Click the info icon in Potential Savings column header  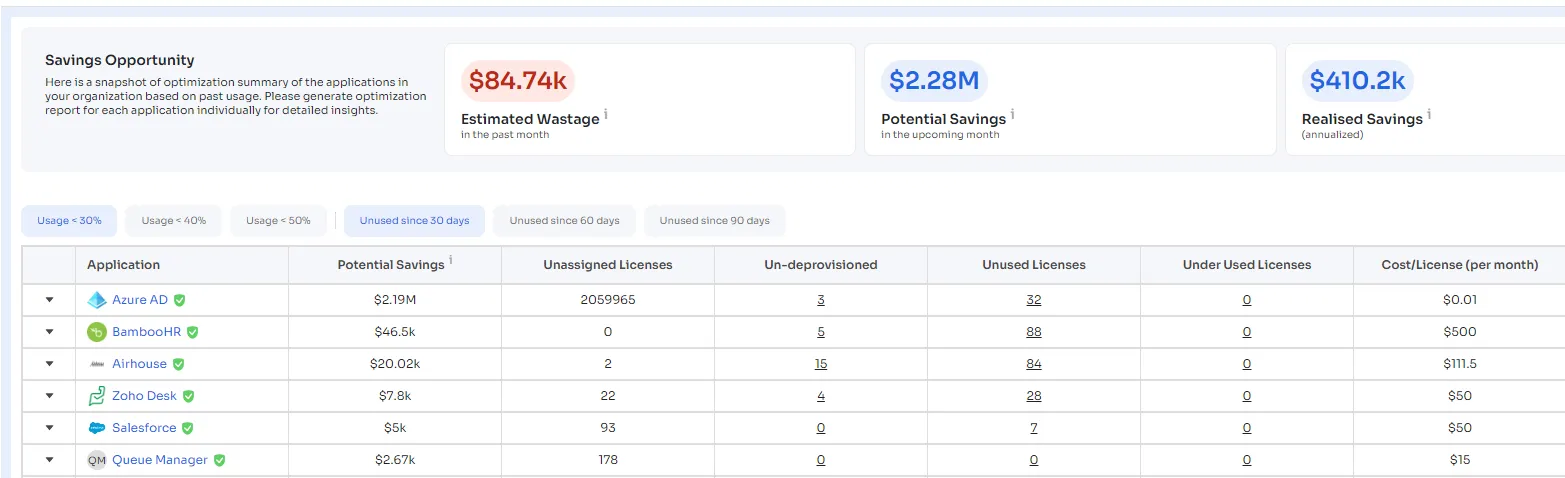tap(451, 261)
